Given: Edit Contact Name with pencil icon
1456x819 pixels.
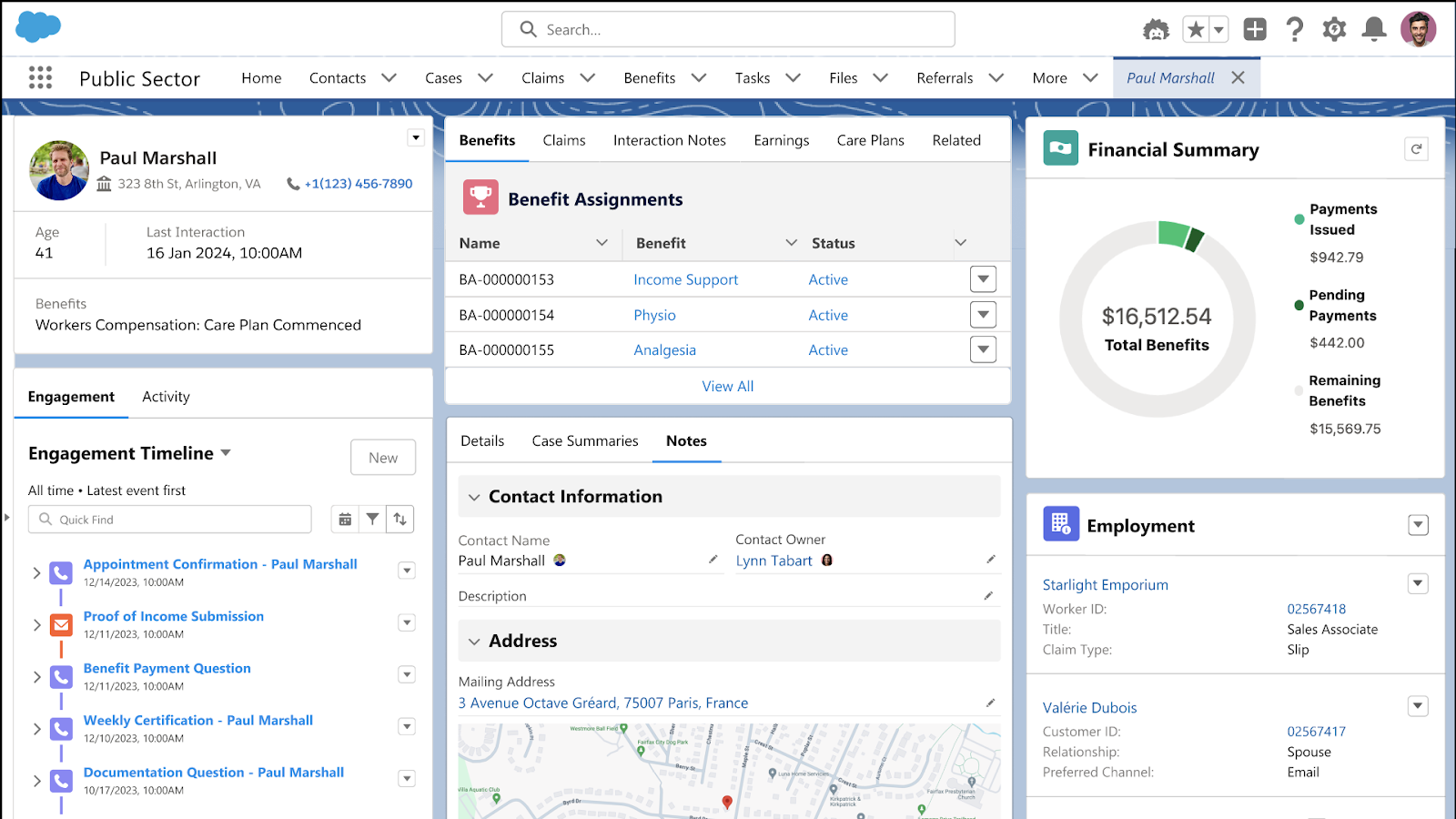Looking at the screenshot, I should pyautogui.click(x=713, y=560).
